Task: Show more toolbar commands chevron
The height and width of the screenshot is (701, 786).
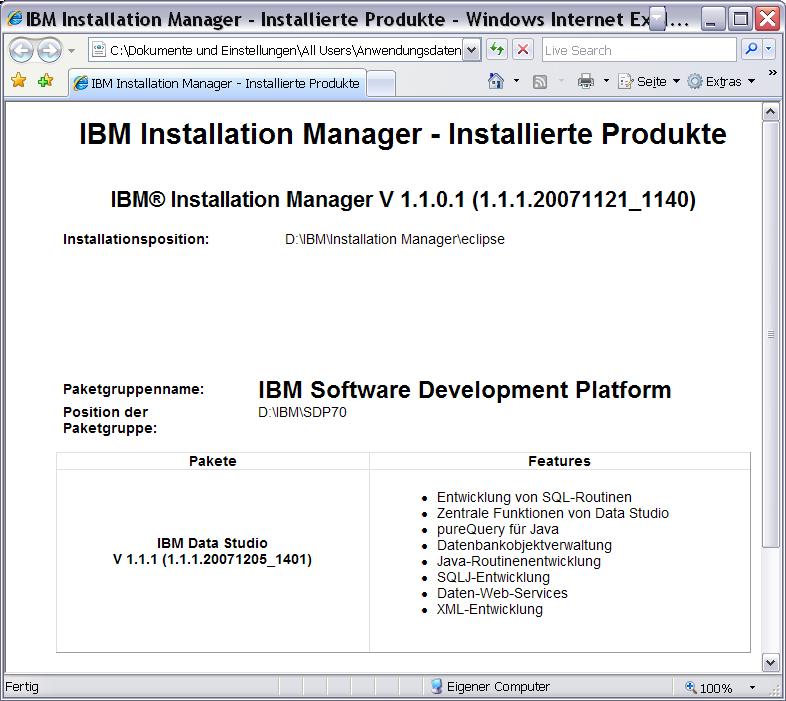Action: point(772,73)
